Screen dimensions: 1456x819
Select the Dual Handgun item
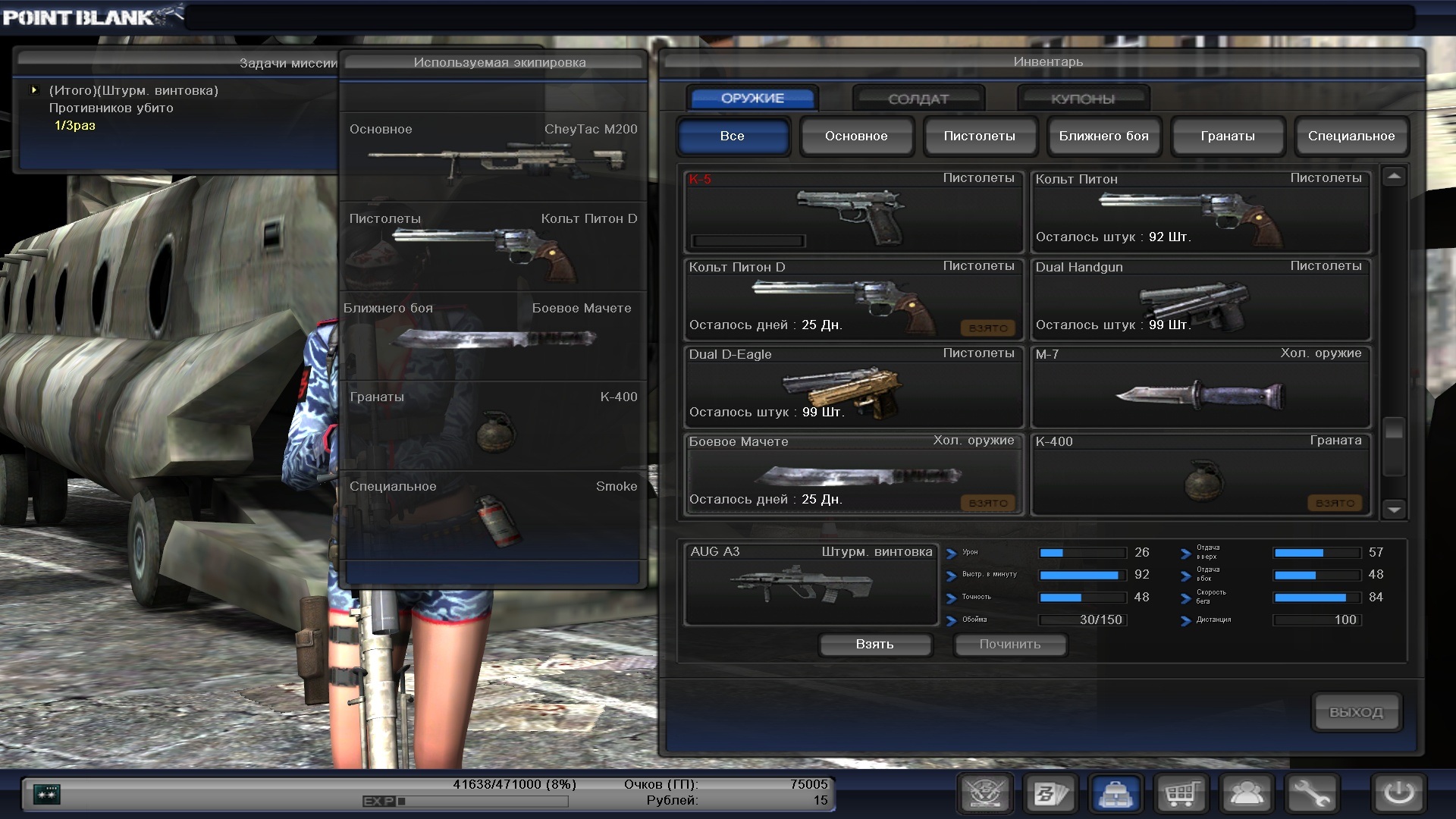pyautogui.click(x=1201, y=300)
